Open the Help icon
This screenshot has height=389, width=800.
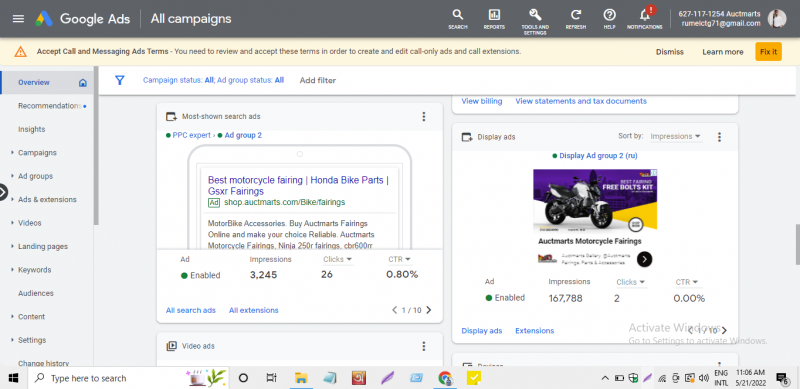[x=609, y=19]
